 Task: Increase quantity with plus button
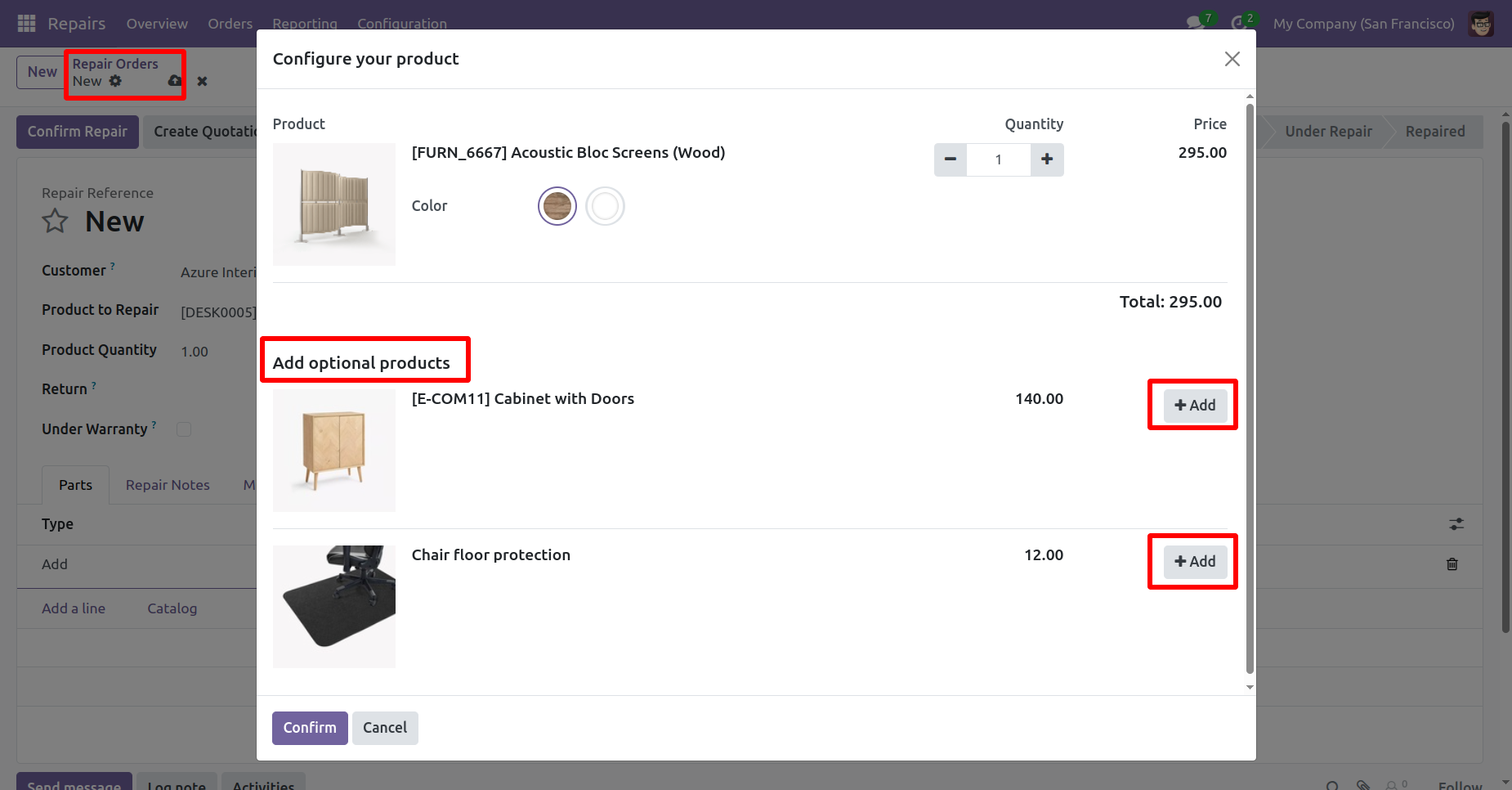1047,159
